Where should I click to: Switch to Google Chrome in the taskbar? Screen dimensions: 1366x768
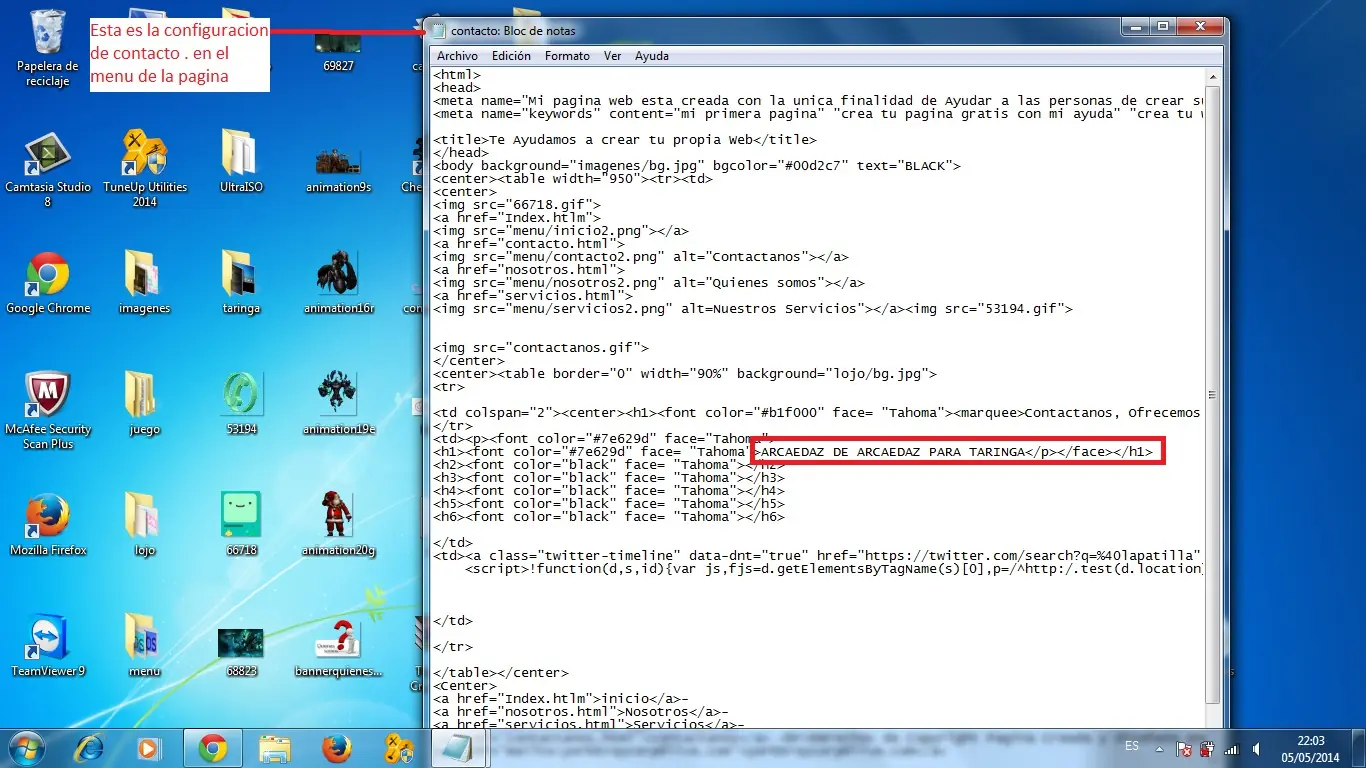click(211, 747)
